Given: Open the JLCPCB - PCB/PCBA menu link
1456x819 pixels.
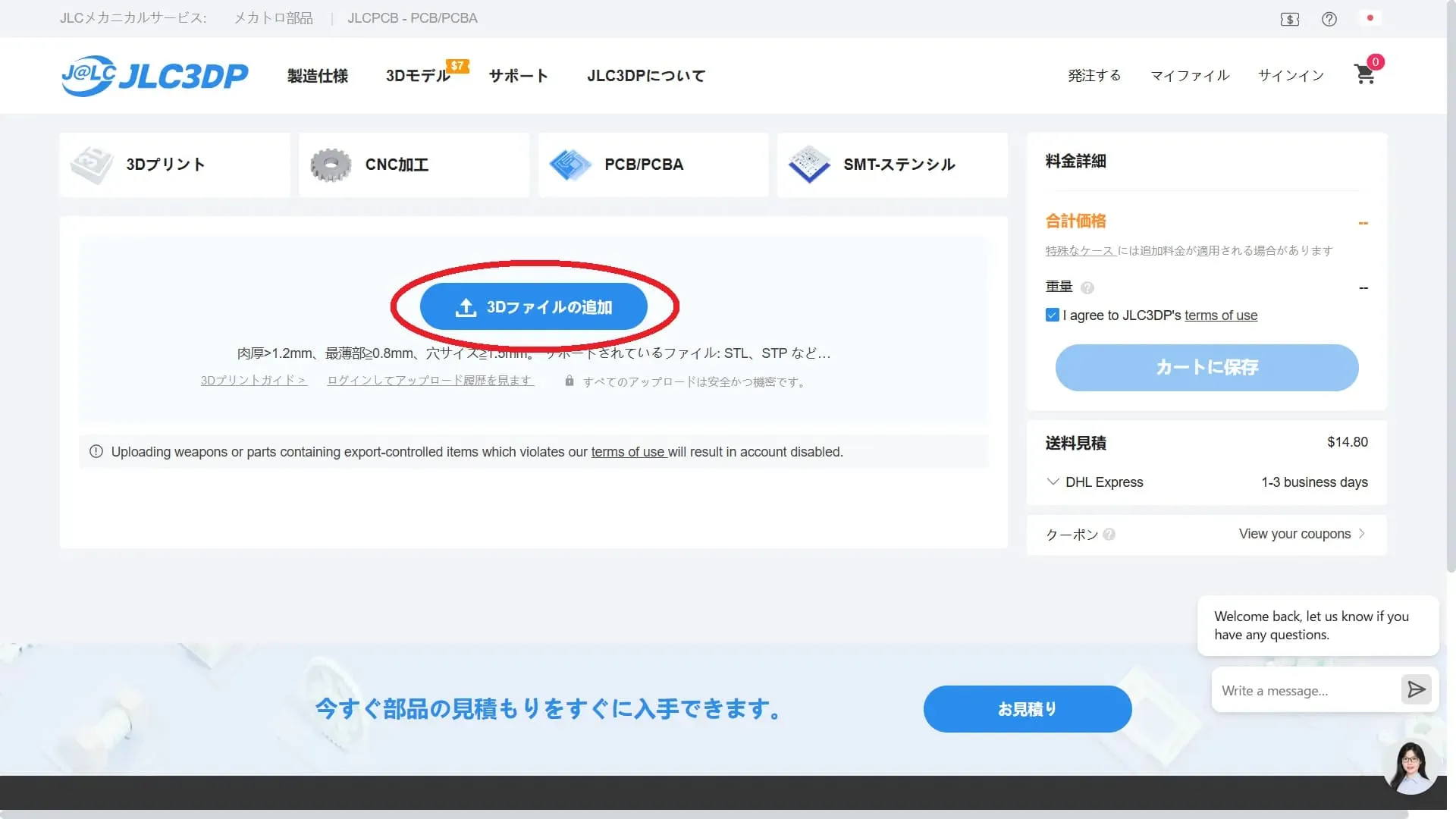Looking at the screenshot, I should click(413, 17).
